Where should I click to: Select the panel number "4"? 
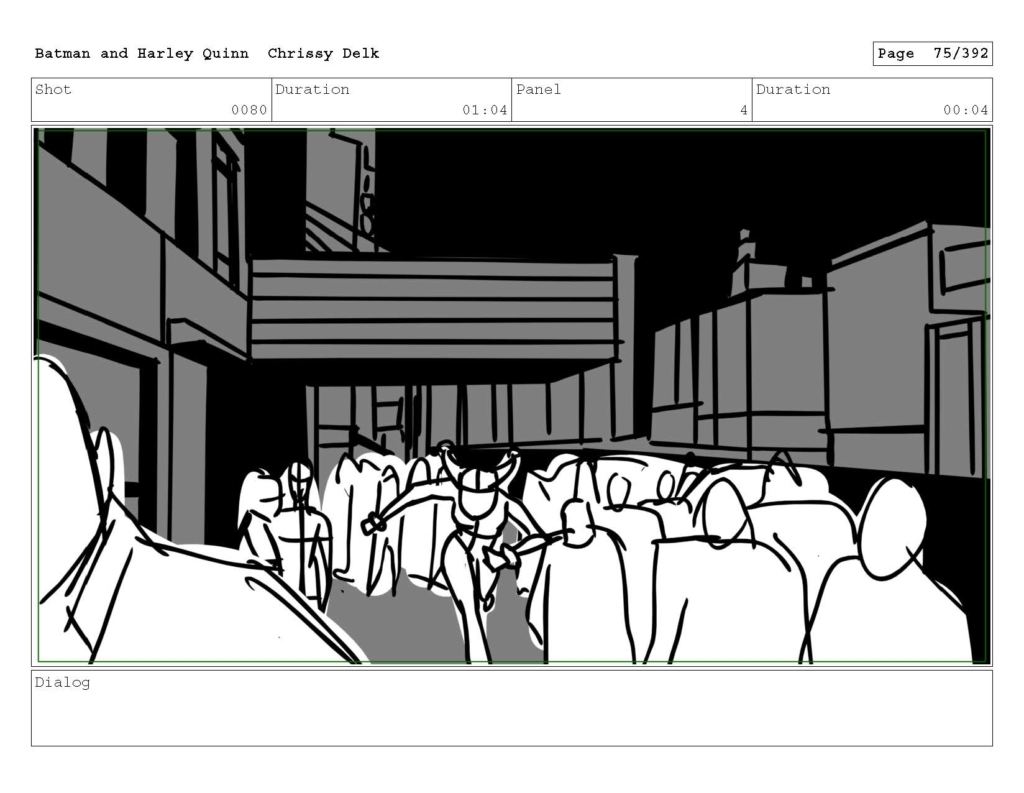click(743, 110)
